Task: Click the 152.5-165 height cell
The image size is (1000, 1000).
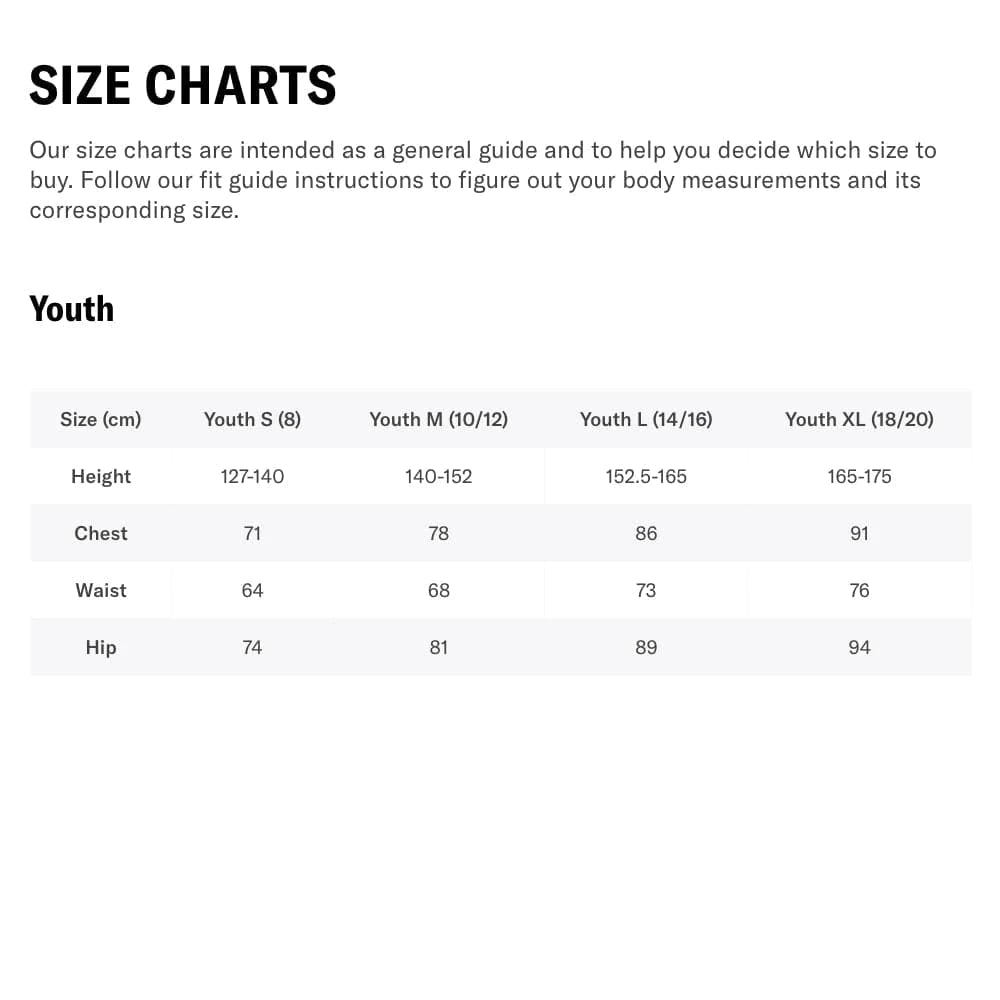Action: click(646, 476)
